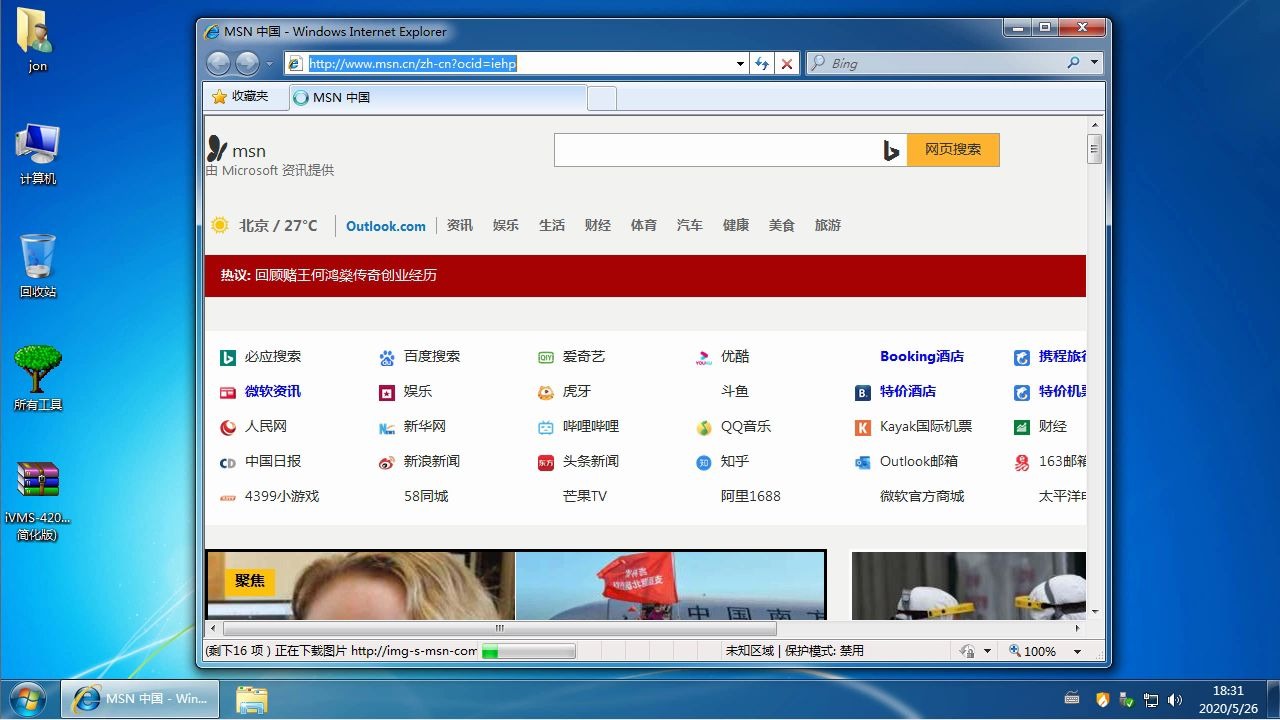Click the 网页搜索 button
This screenshot has height=720, width=1280.
tap(953, 150)
